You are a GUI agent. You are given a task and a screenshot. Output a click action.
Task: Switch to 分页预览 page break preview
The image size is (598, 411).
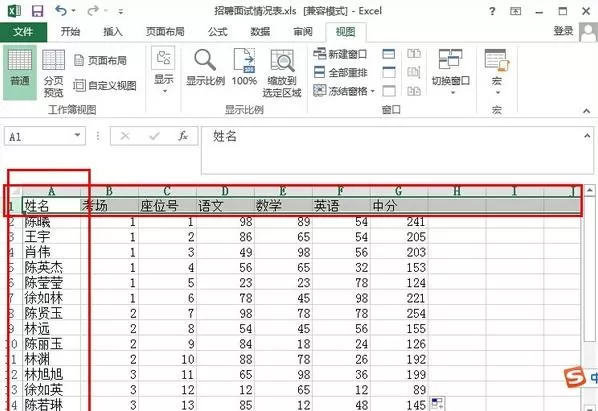pyautogui.click(x=53, y=73)
